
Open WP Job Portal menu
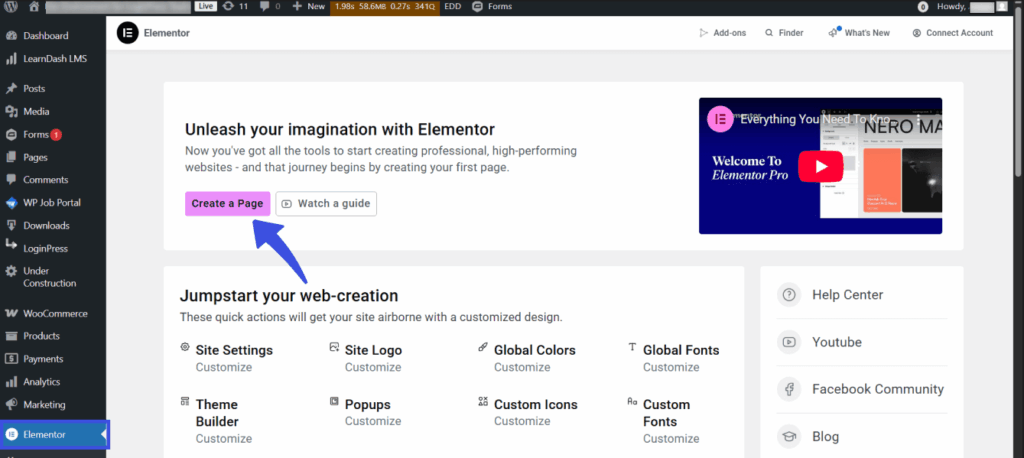[53, 203]
